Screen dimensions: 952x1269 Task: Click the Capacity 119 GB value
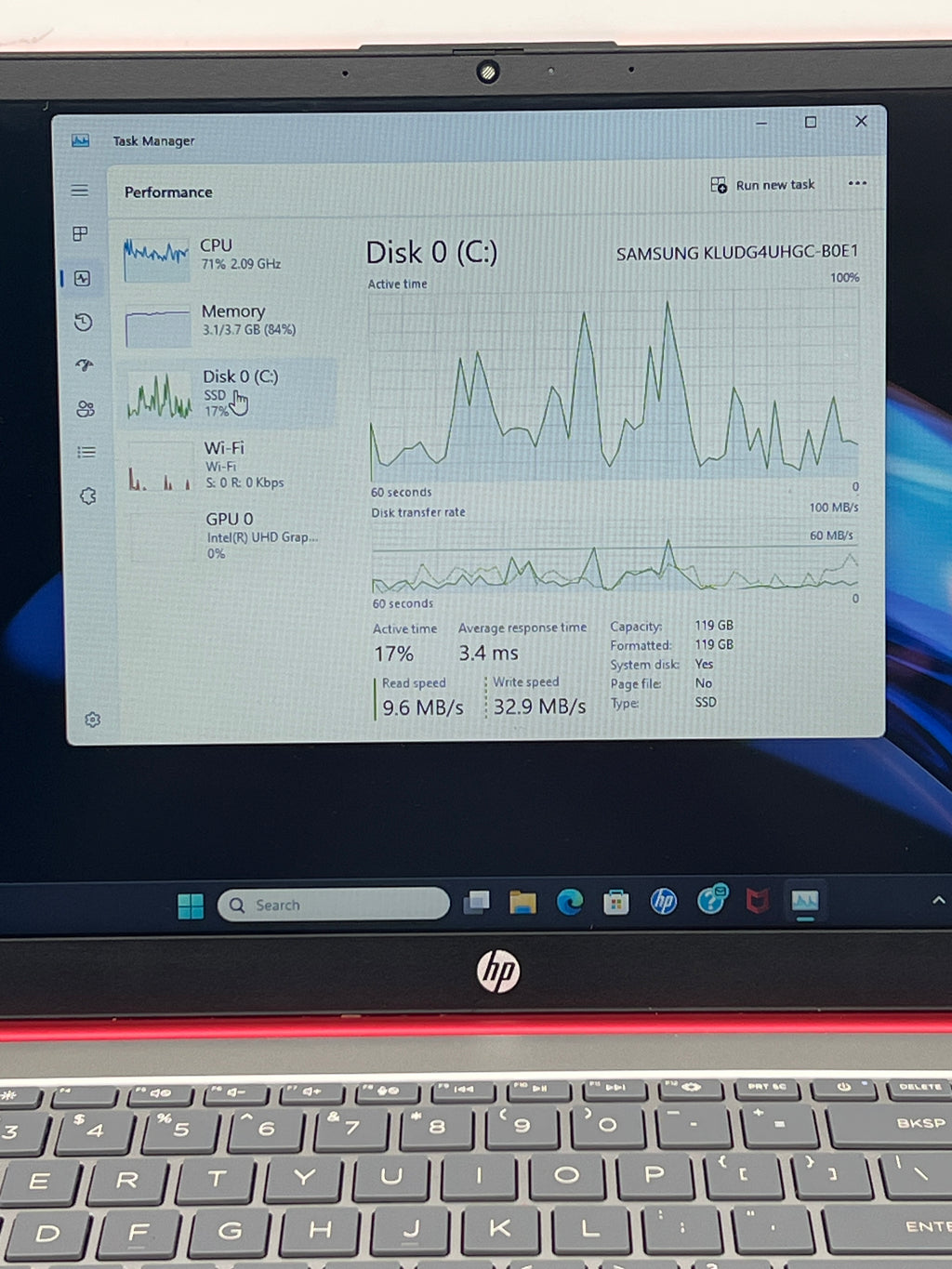714,626
